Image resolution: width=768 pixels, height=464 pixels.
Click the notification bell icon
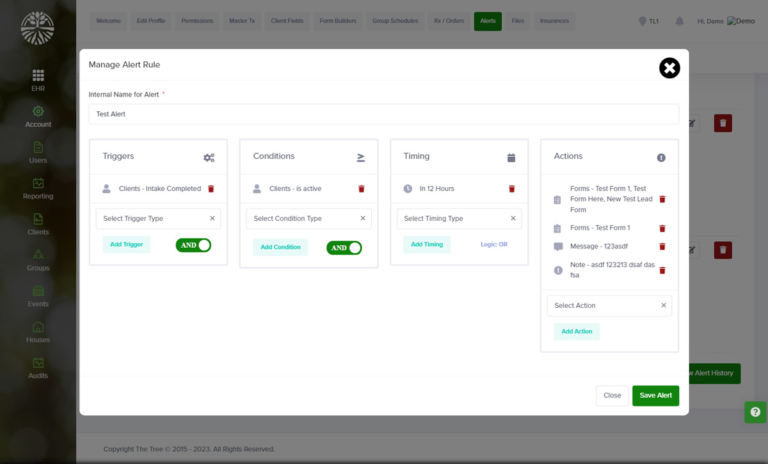tap(679, 21)
